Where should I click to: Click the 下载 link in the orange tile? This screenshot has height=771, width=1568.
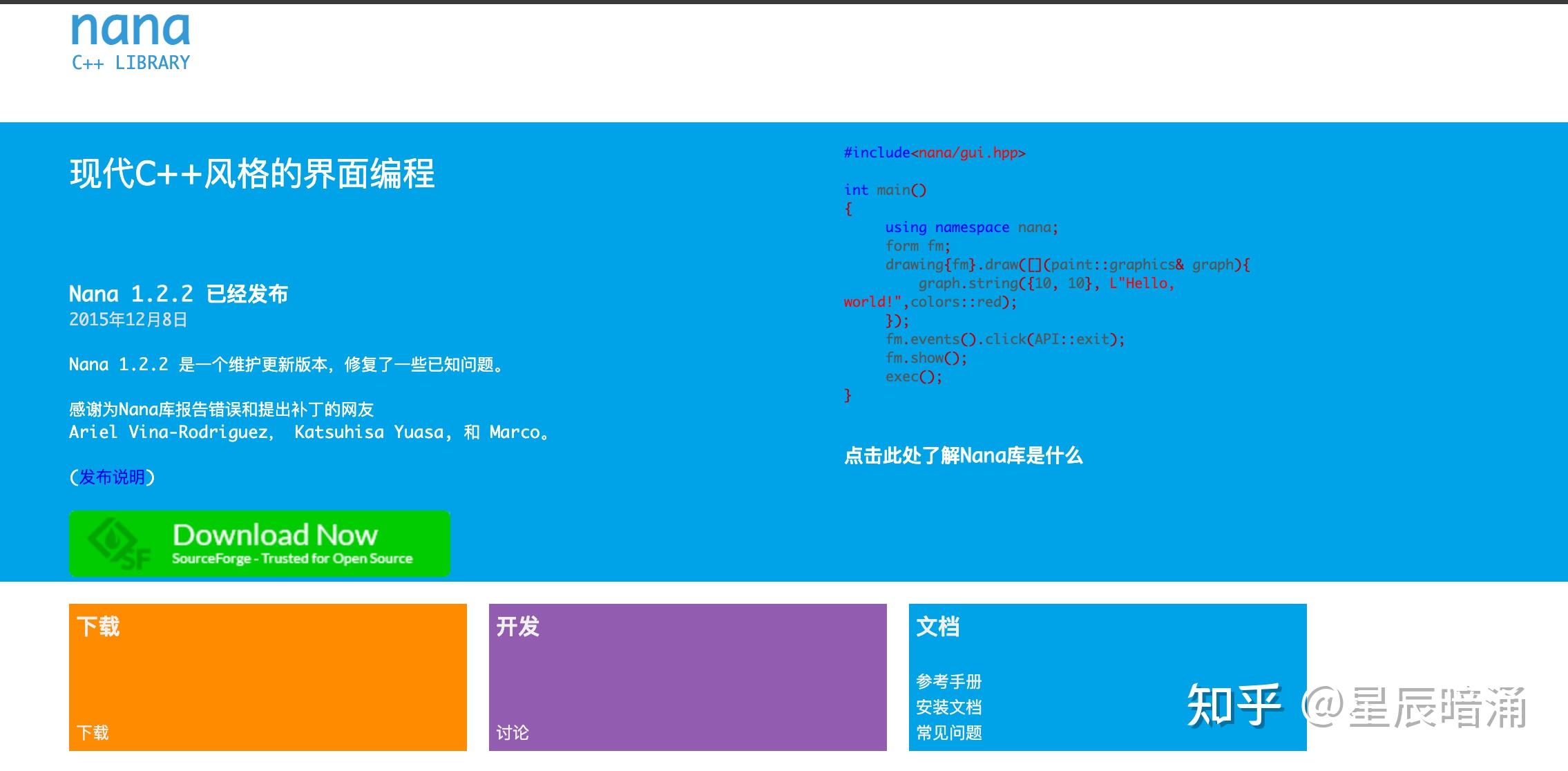tap(94, 732)
